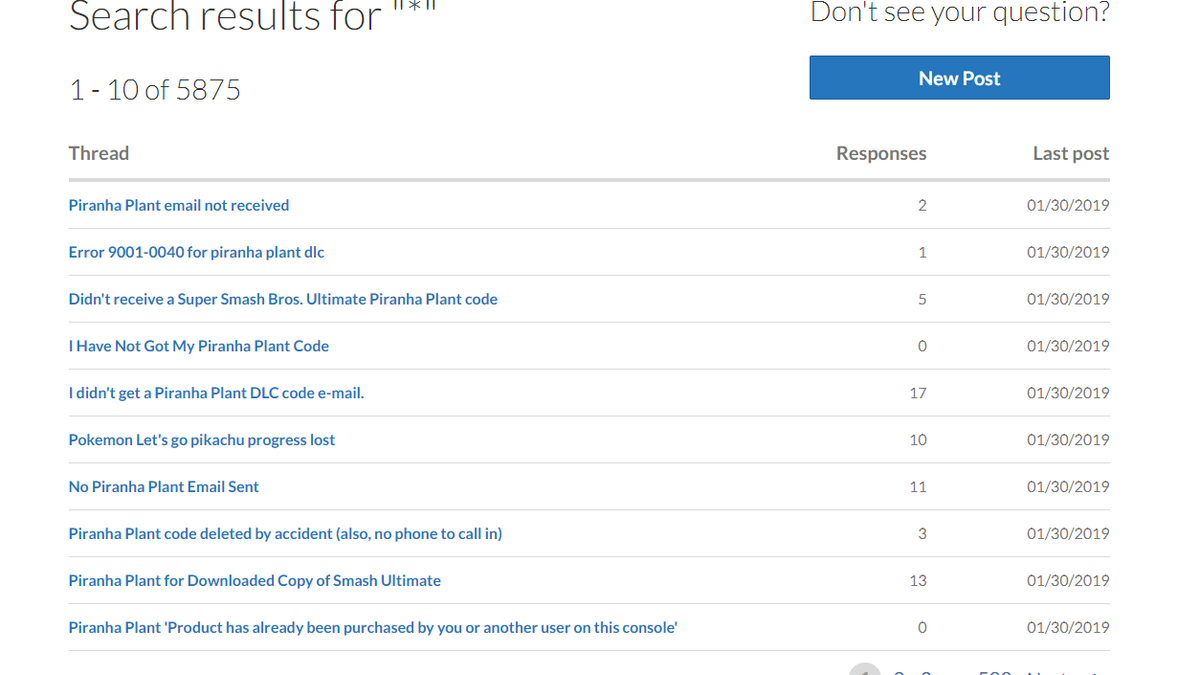
Task: Open 'Piranha Plant email not received' thread
Action: click(179, 205)
